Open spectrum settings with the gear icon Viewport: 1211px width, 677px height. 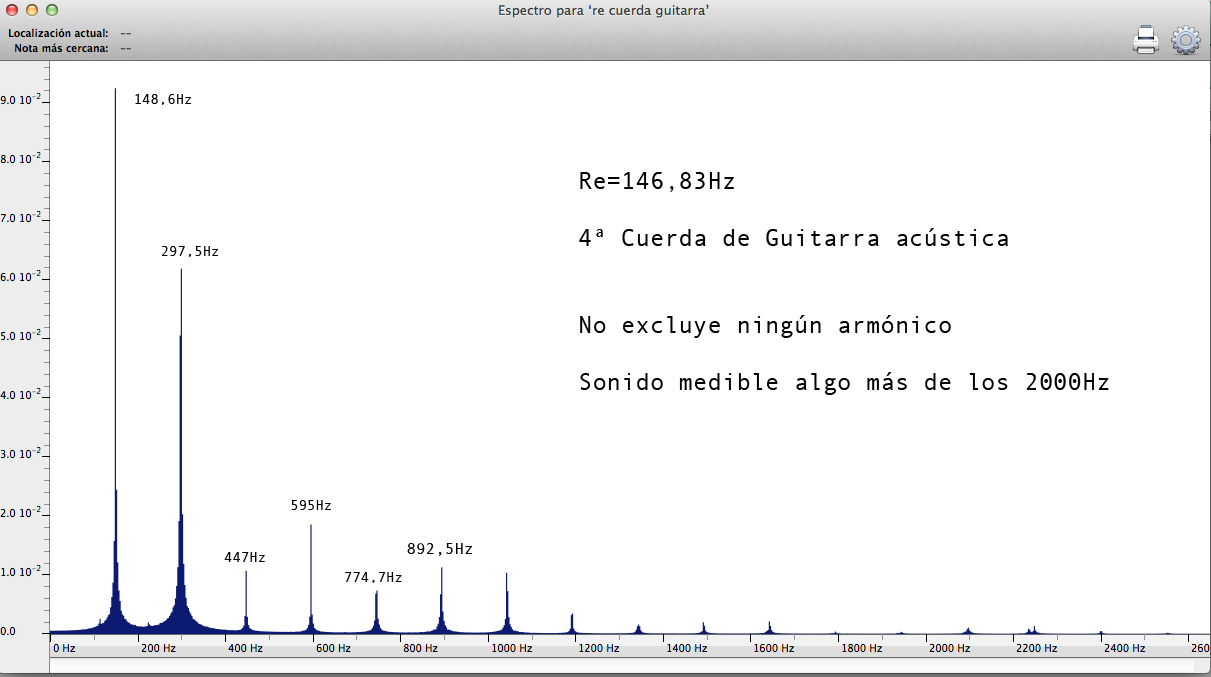[x=1185, y=39]
